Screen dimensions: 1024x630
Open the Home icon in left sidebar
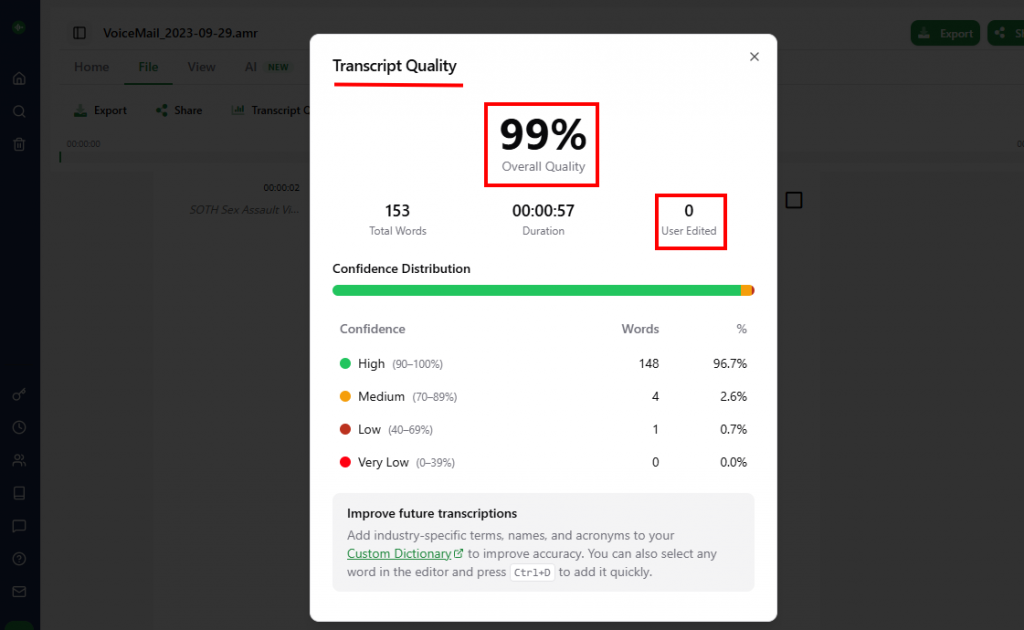pos(19,79)
